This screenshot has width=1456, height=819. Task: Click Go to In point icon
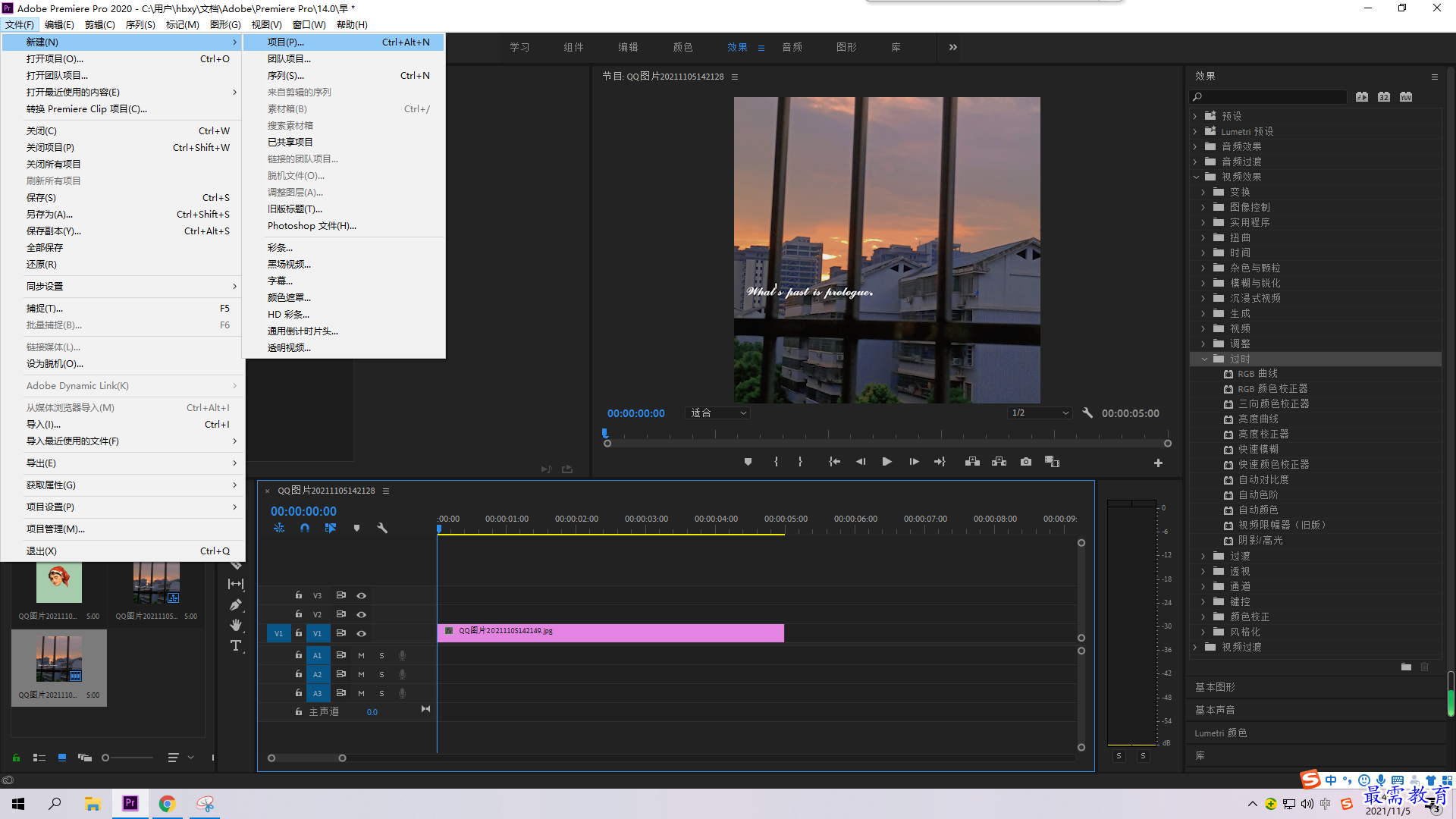(834, 462)
